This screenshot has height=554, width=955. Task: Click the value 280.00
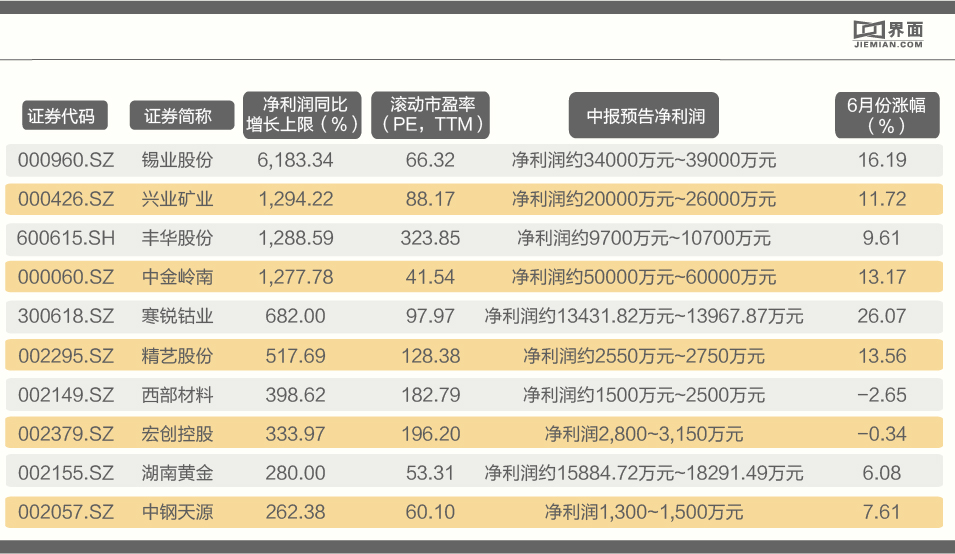pyautogui.click(x=295, y=472)
